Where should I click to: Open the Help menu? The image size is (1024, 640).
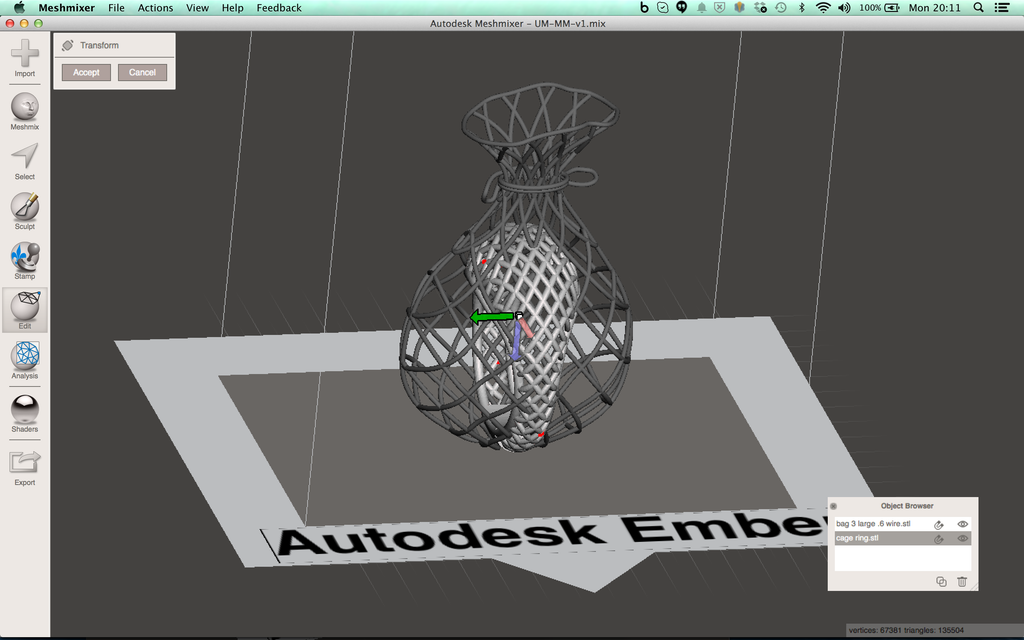pyautogui.click(x=232, y=8)
